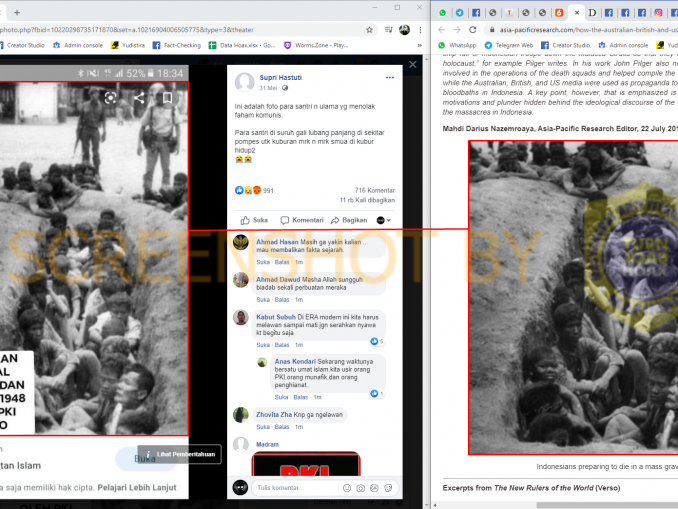
Task: Open Telegram Web bookmark in right browser
Action: click(x=508, y=45)
